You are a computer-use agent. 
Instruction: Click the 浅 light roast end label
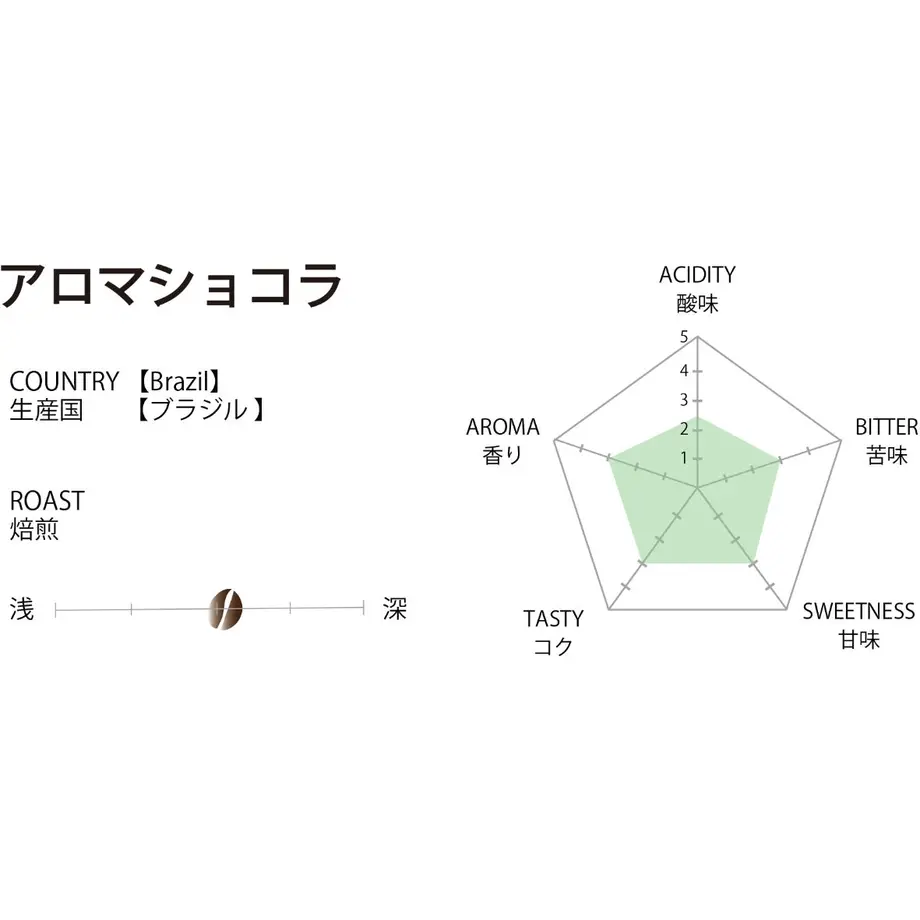click(22, 609)
